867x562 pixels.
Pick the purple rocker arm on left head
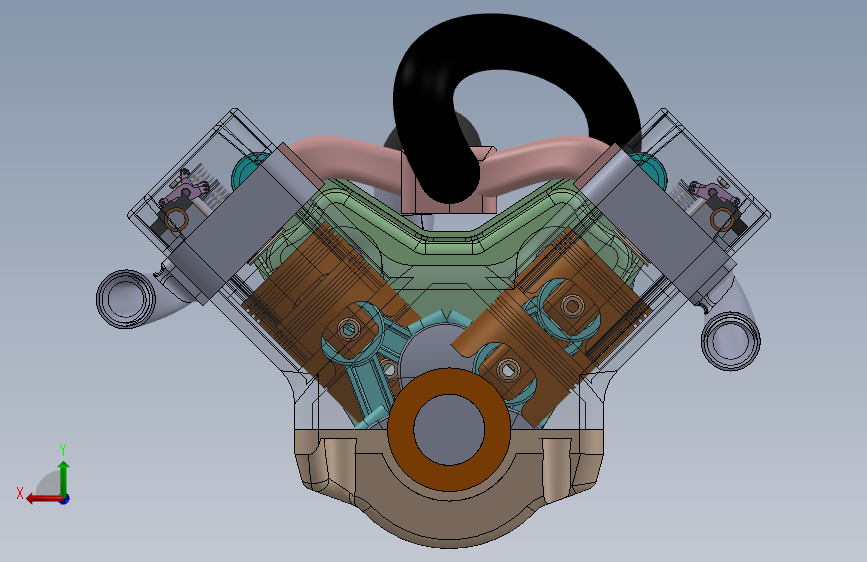[187, 190]
